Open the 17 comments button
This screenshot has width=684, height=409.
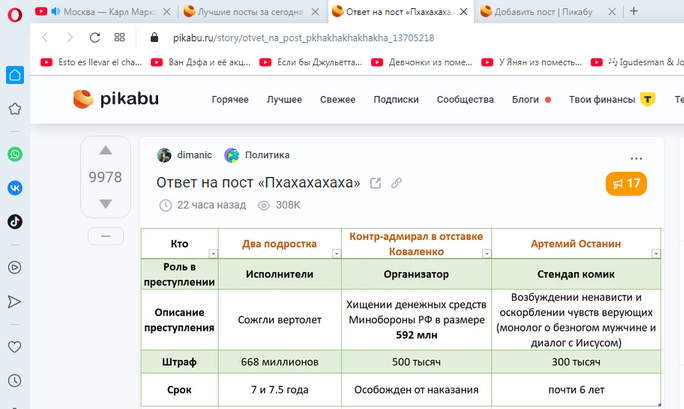(626, 183)
